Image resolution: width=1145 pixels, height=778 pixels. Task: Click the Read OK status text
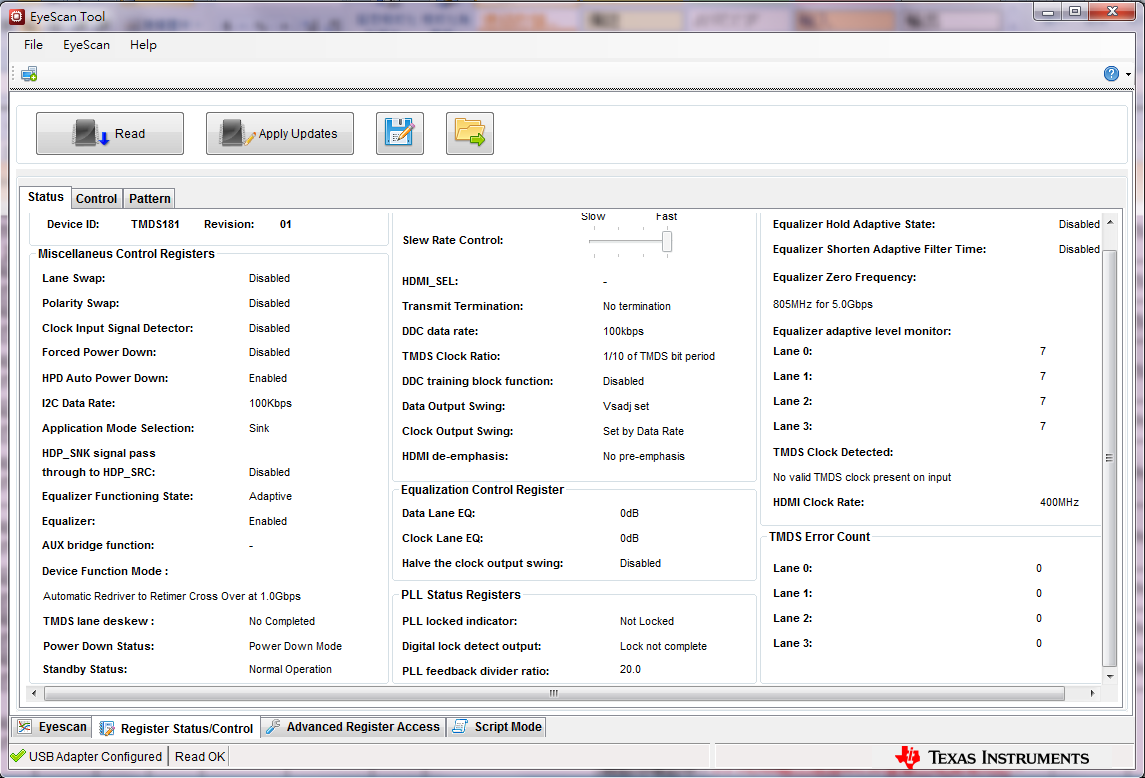point(200,757)
